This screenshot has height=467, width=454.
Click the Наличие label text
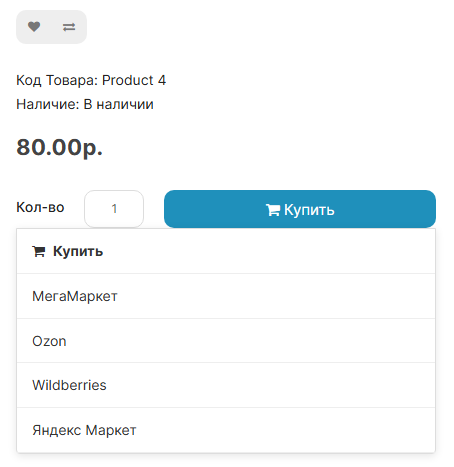(x=48, y=104)
